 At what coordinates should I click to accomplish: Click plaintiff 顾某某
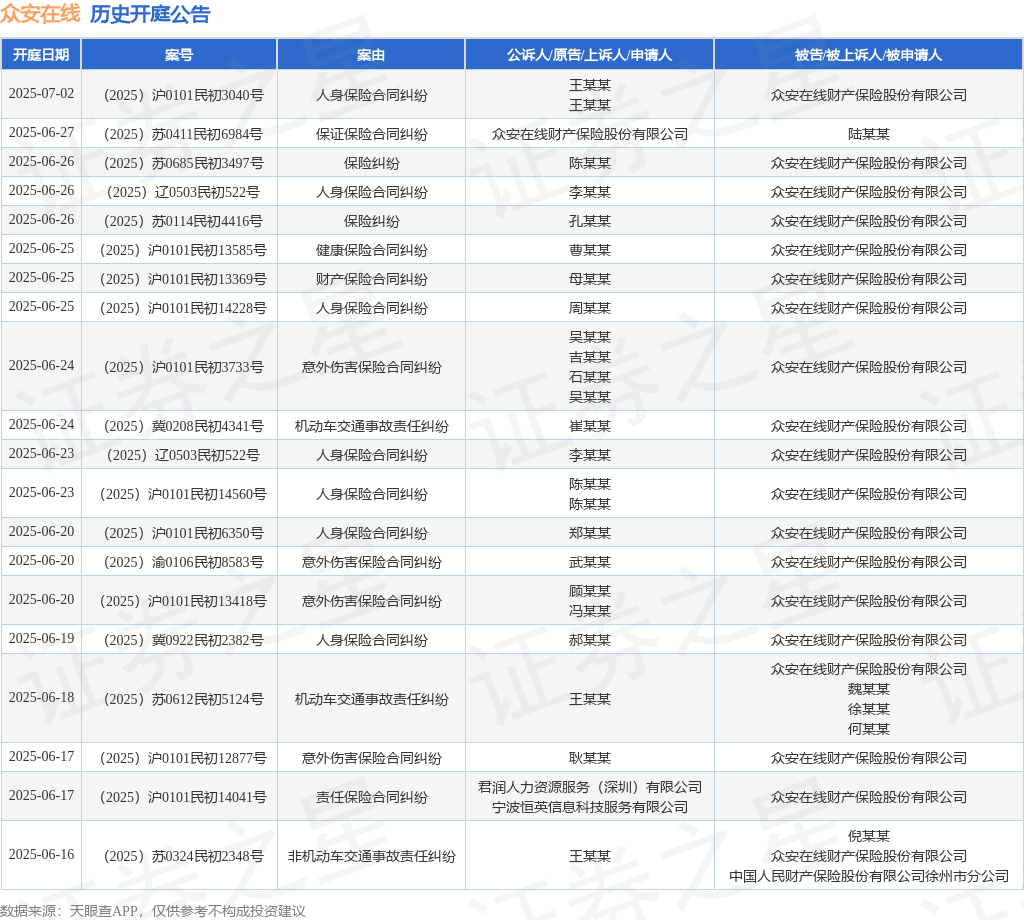click(x=590, y=592)
